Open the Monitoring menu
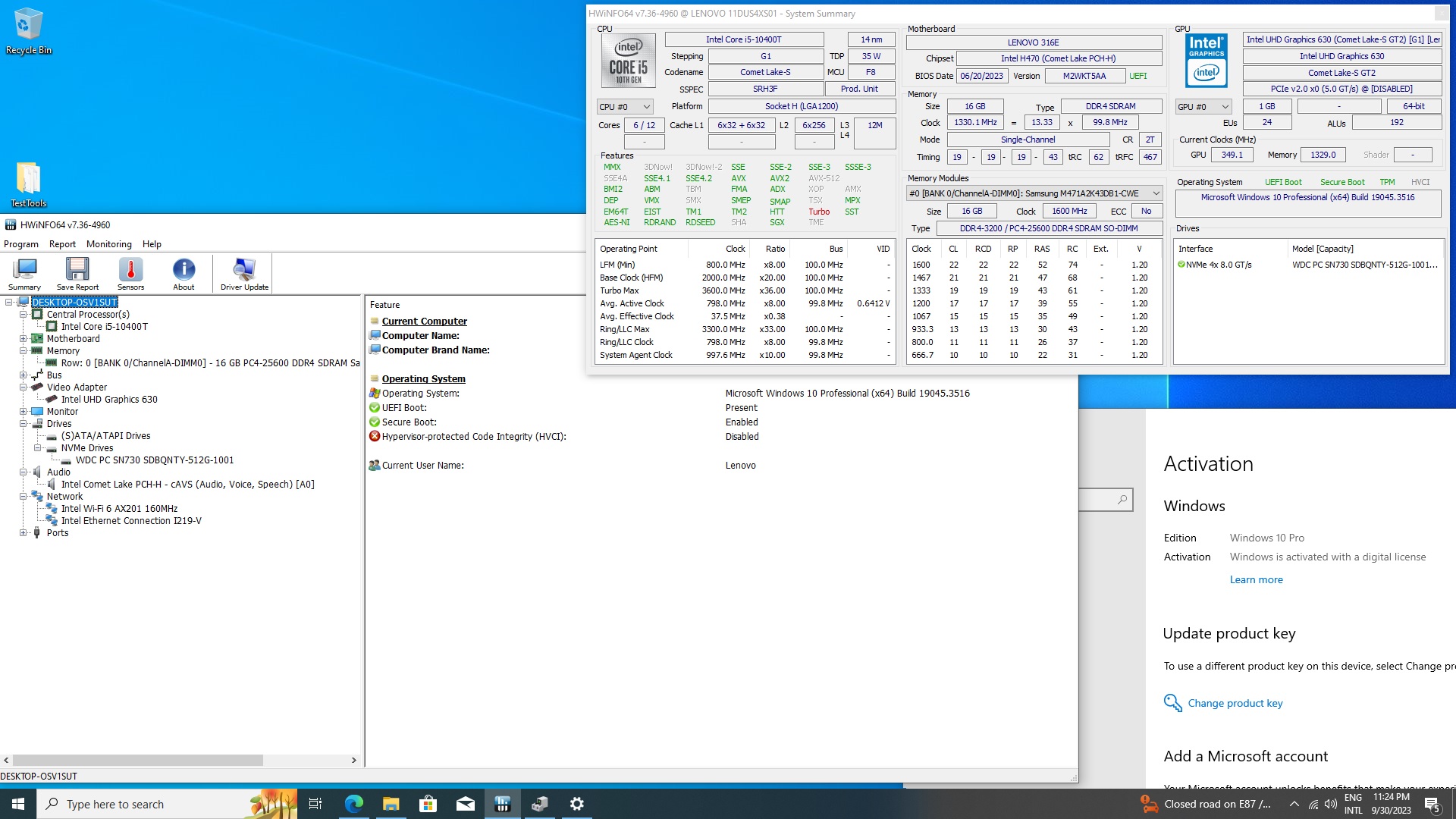The image size is (1456, 819). 109,244
